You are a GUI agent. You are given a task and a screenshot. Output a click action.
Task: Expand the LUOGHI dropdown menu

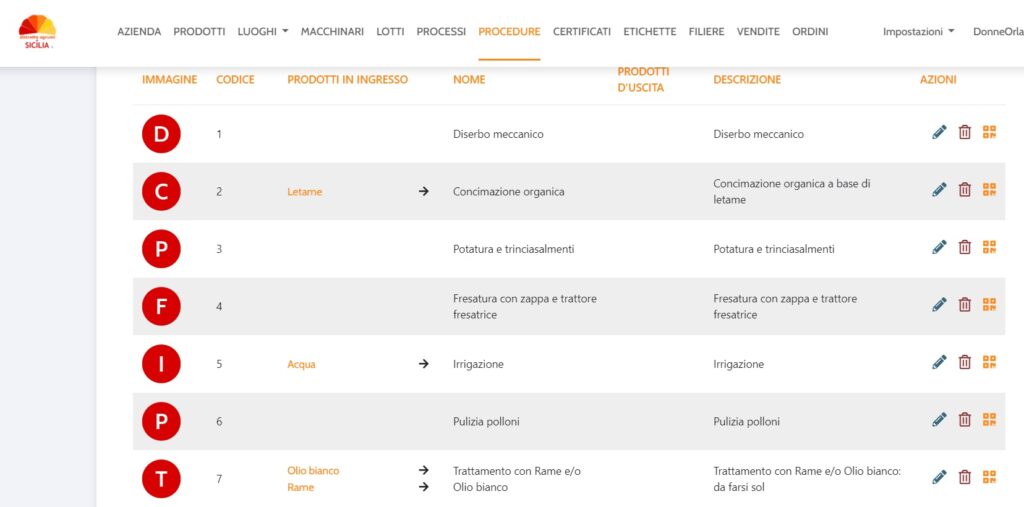coord(263,31)
